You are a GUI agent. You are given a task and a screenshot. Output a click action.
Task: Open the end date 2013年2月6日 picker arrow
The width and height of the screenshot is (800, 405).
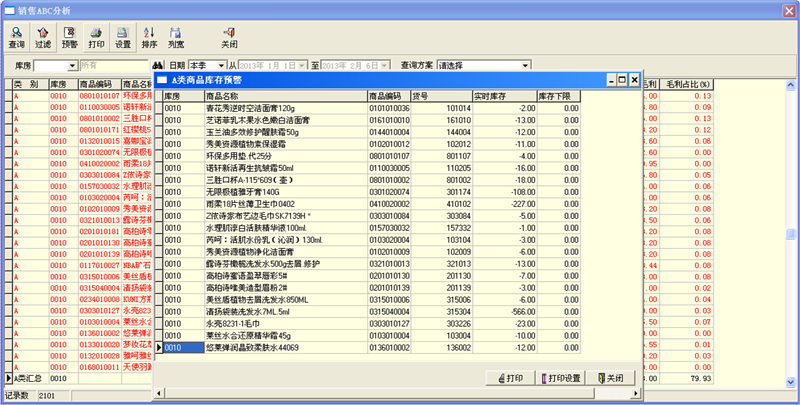coord(385,66)
